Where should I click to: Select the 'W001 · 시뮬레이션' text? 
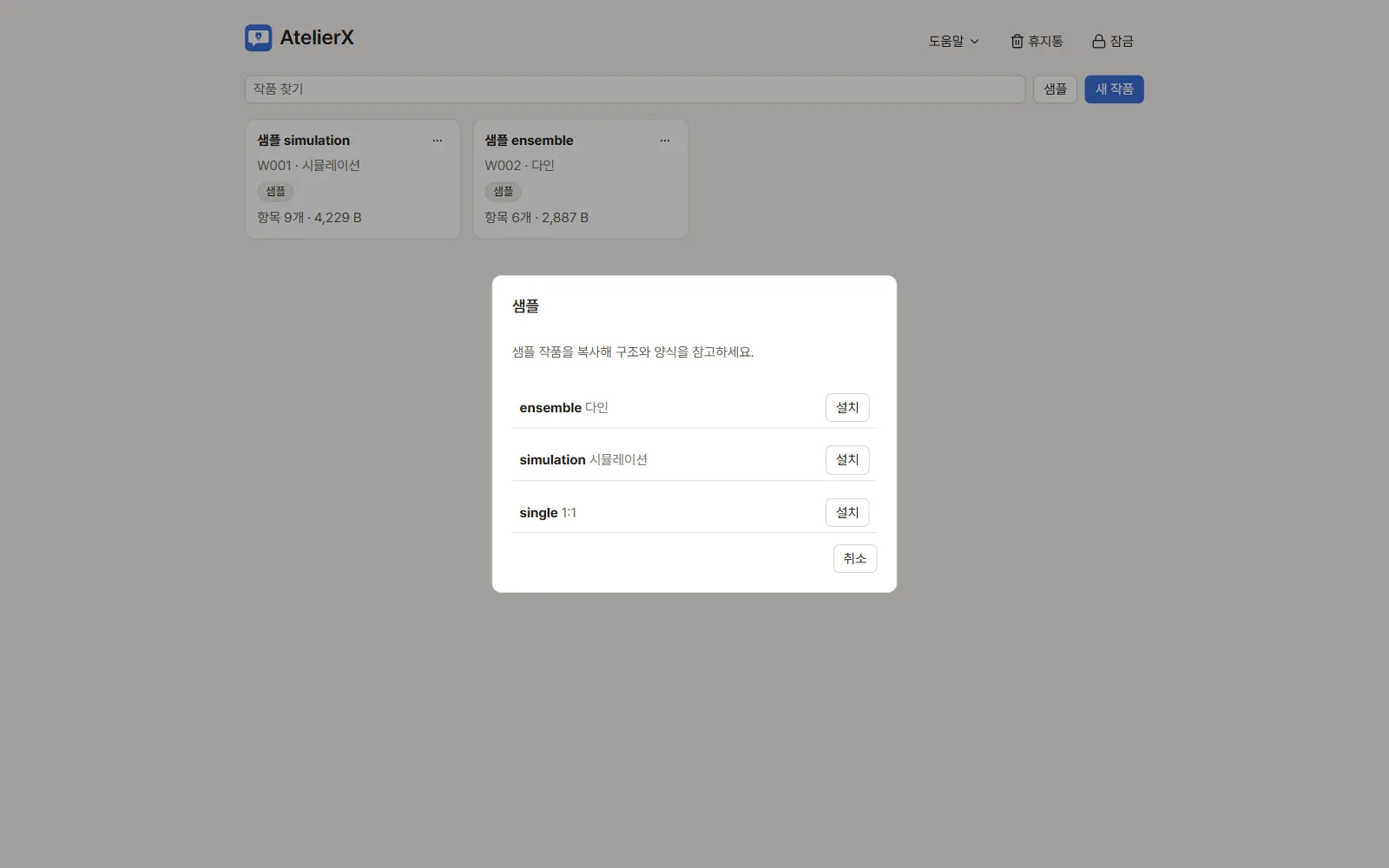pyautogui.click(x=308, y=166)
